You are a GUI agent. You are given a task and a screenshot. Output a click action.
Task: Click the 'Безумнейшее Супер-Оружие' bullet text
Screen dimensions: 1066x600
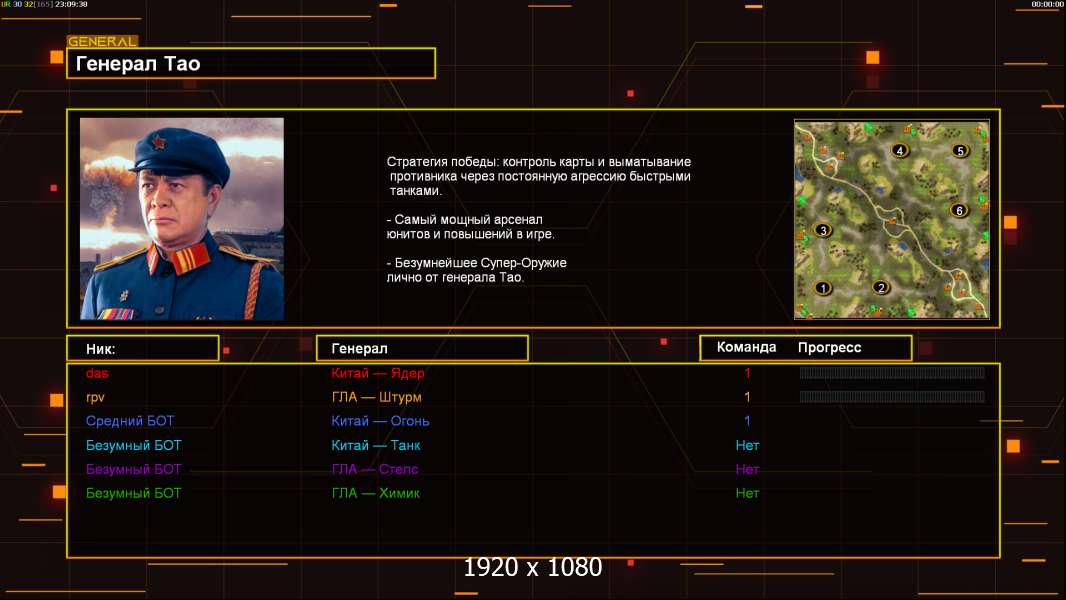(x=477, y=270)
